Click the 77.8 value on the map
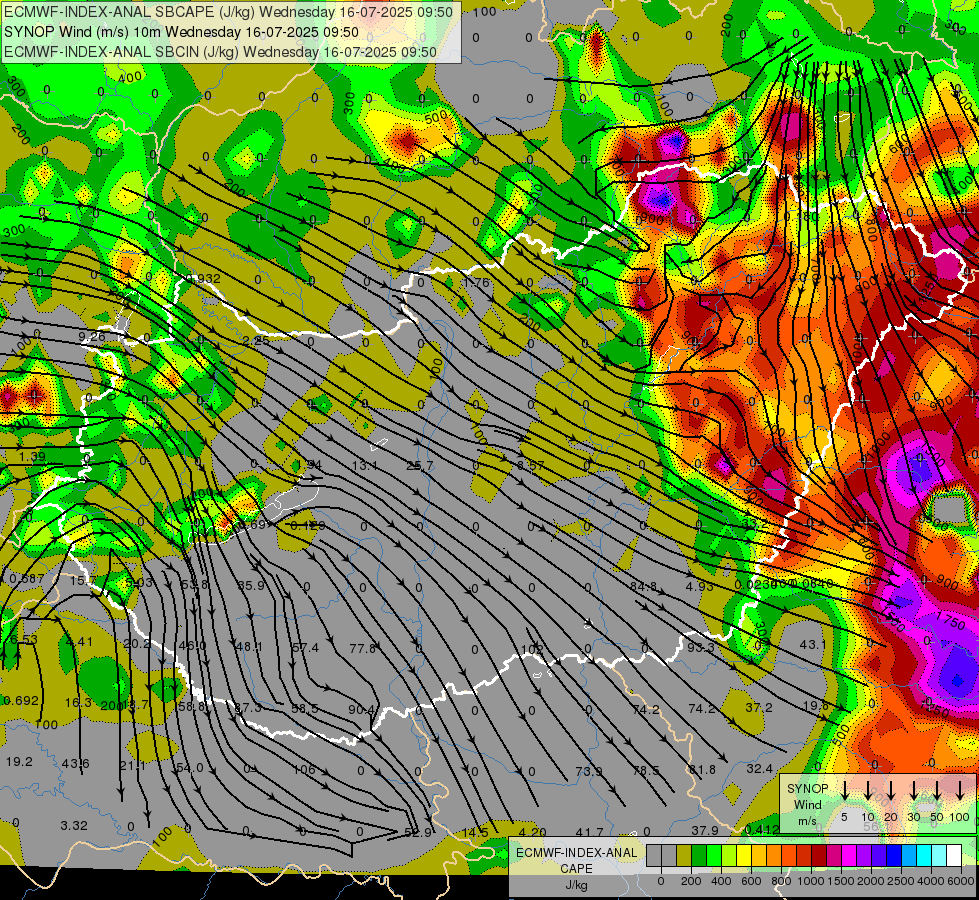Viewport: 979px width, 900px height. tap(363, 648)
